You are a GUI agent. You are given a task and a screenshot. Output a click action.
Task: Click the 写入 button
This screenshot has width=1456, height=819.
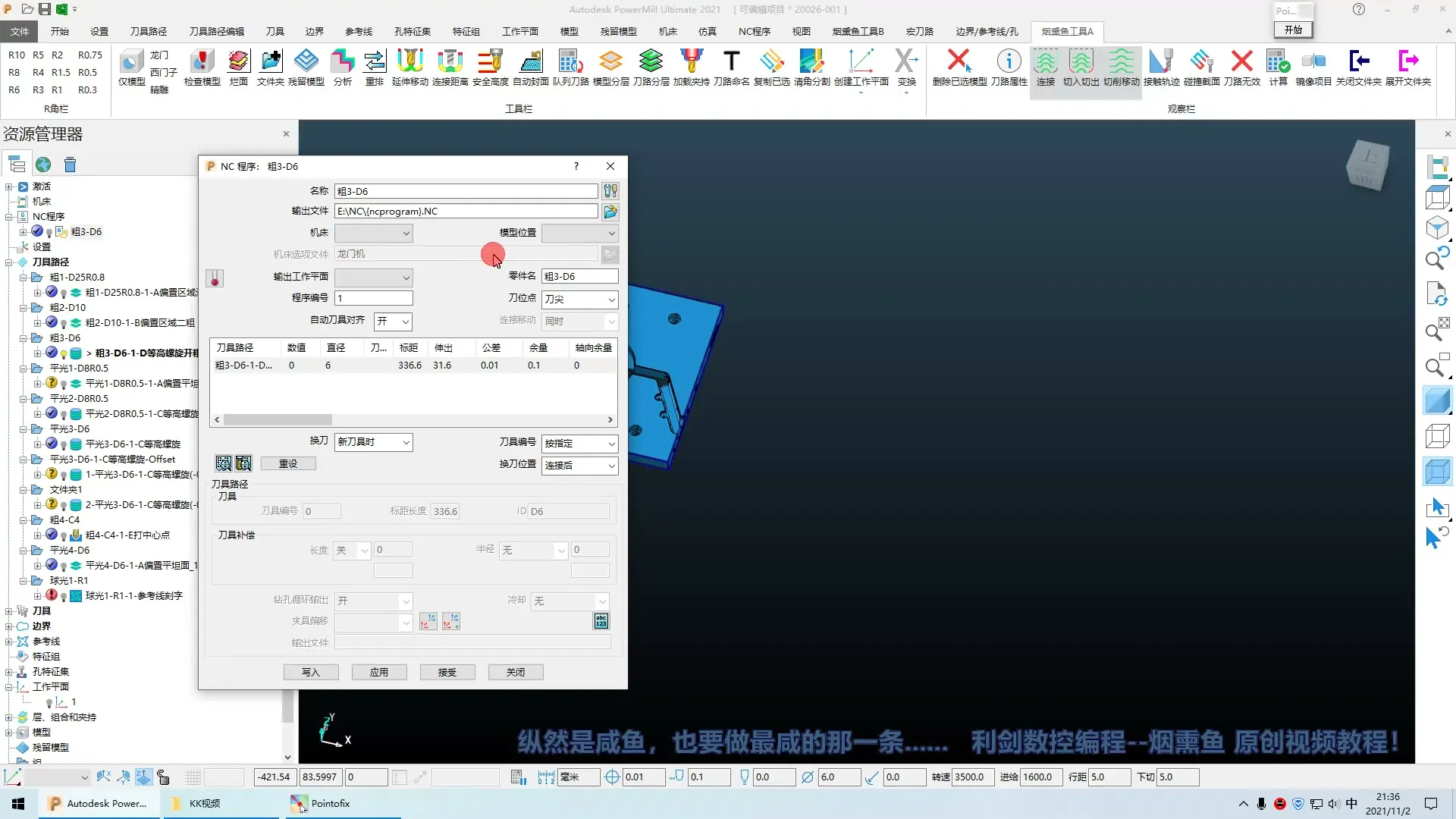tap(311, 673)
